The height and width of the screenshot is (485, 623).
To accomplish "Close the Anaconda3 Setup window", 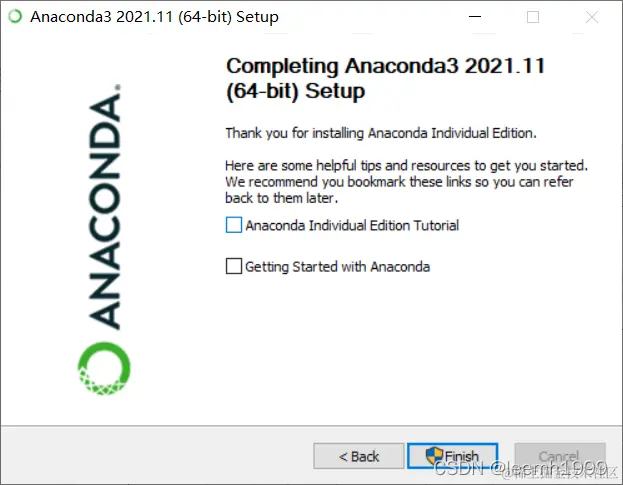I will pyautogui.click(x=592, y=17).
